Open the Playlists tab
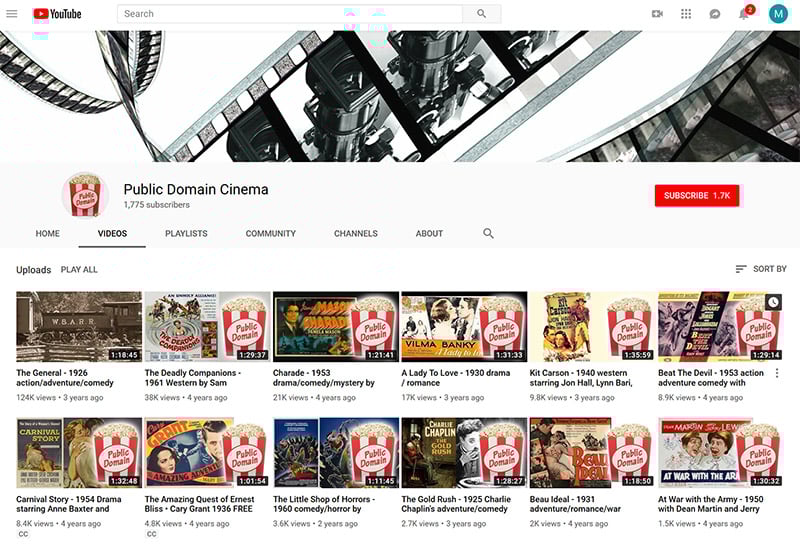 [186, 233]
